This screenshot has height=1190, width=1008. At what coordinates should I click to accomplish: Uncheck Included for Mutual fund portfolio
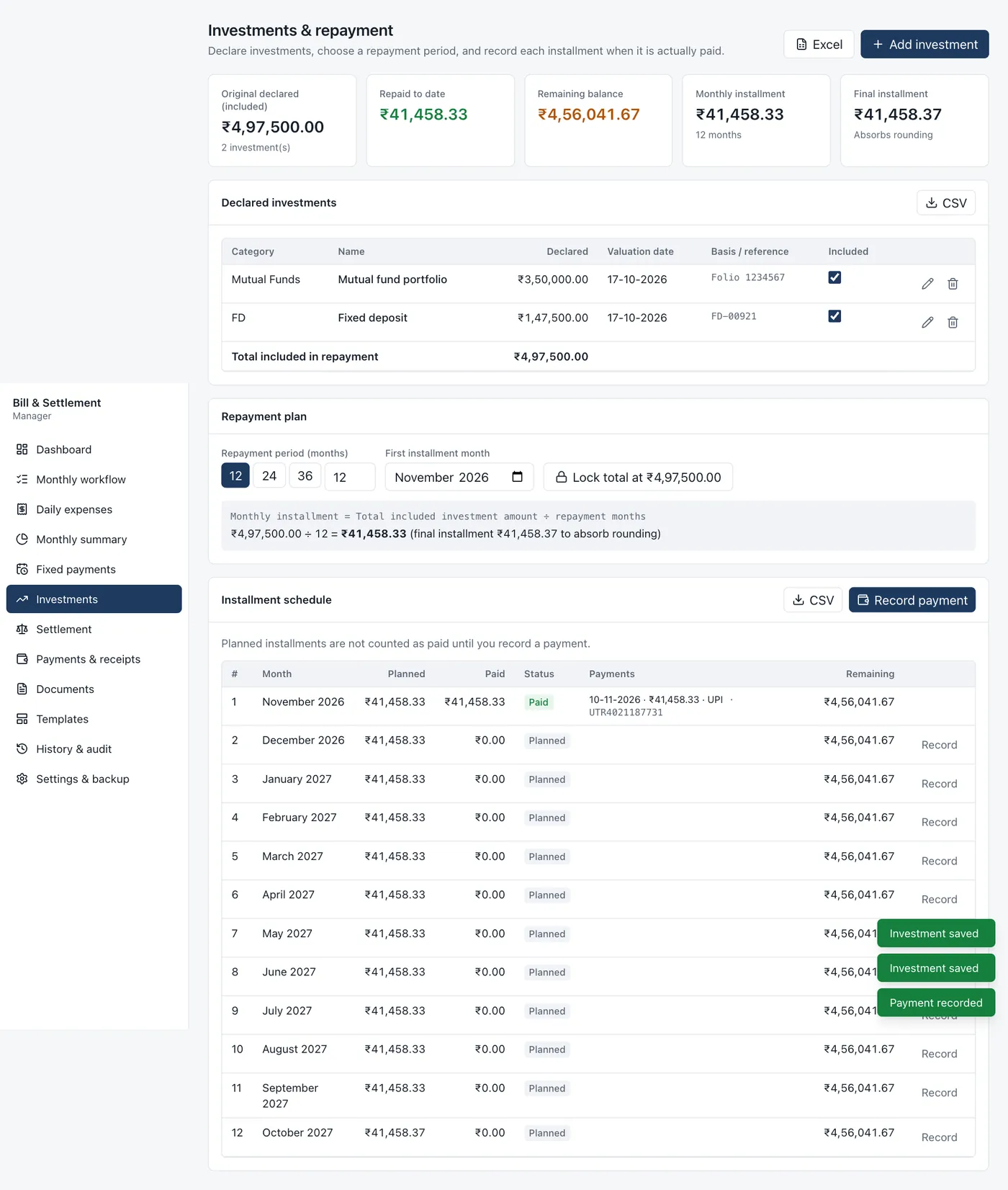tap(834, 277)
